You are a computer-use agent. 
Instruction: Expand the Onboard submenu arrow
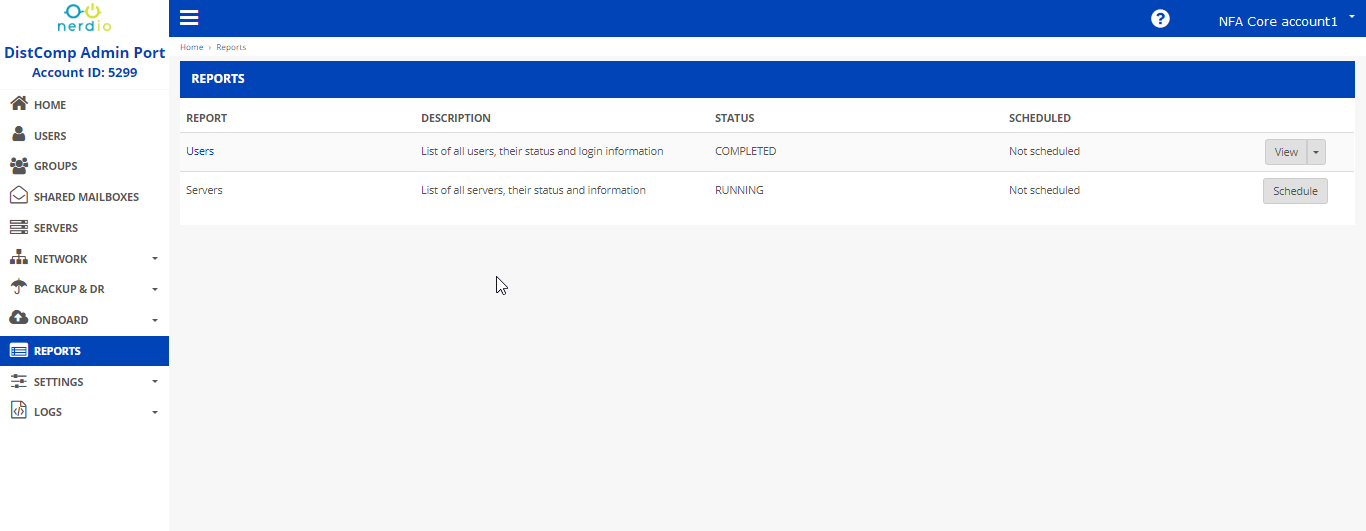(155, 321)
